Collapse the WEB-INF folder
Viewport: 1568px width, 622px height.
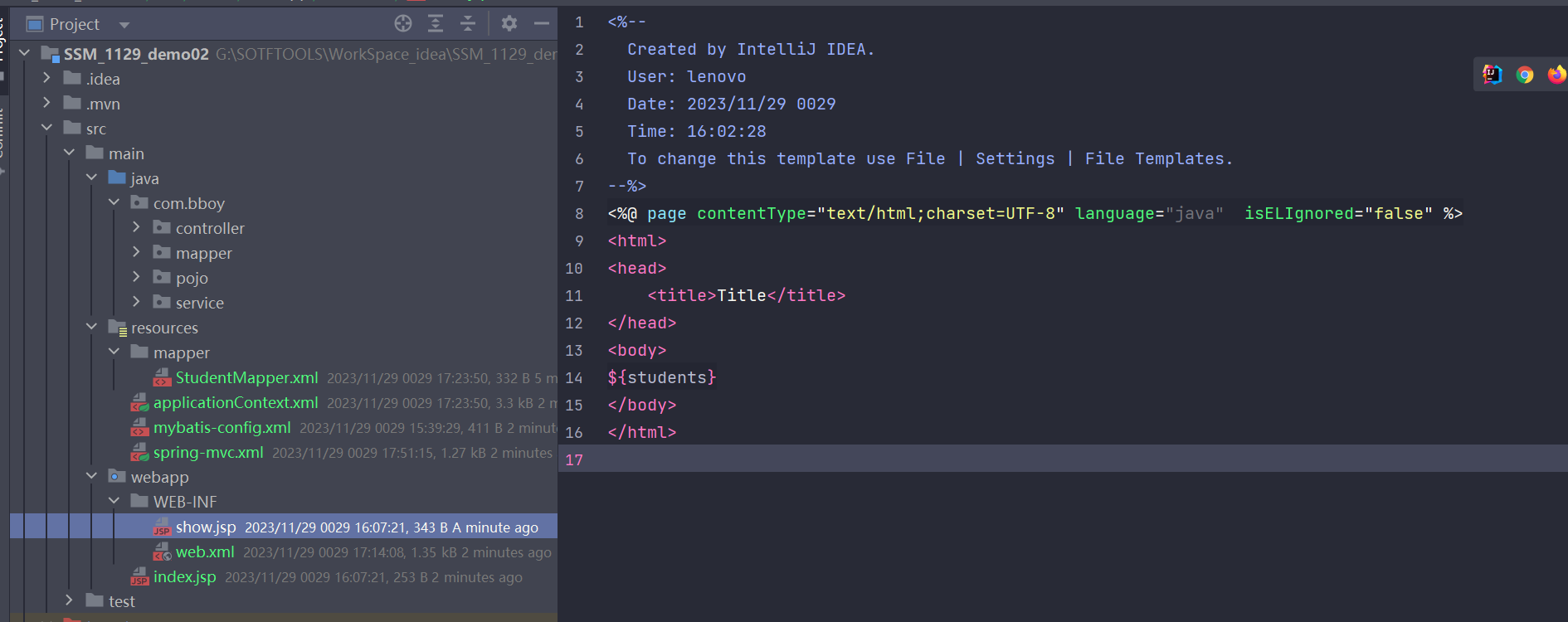pos(114,501)
